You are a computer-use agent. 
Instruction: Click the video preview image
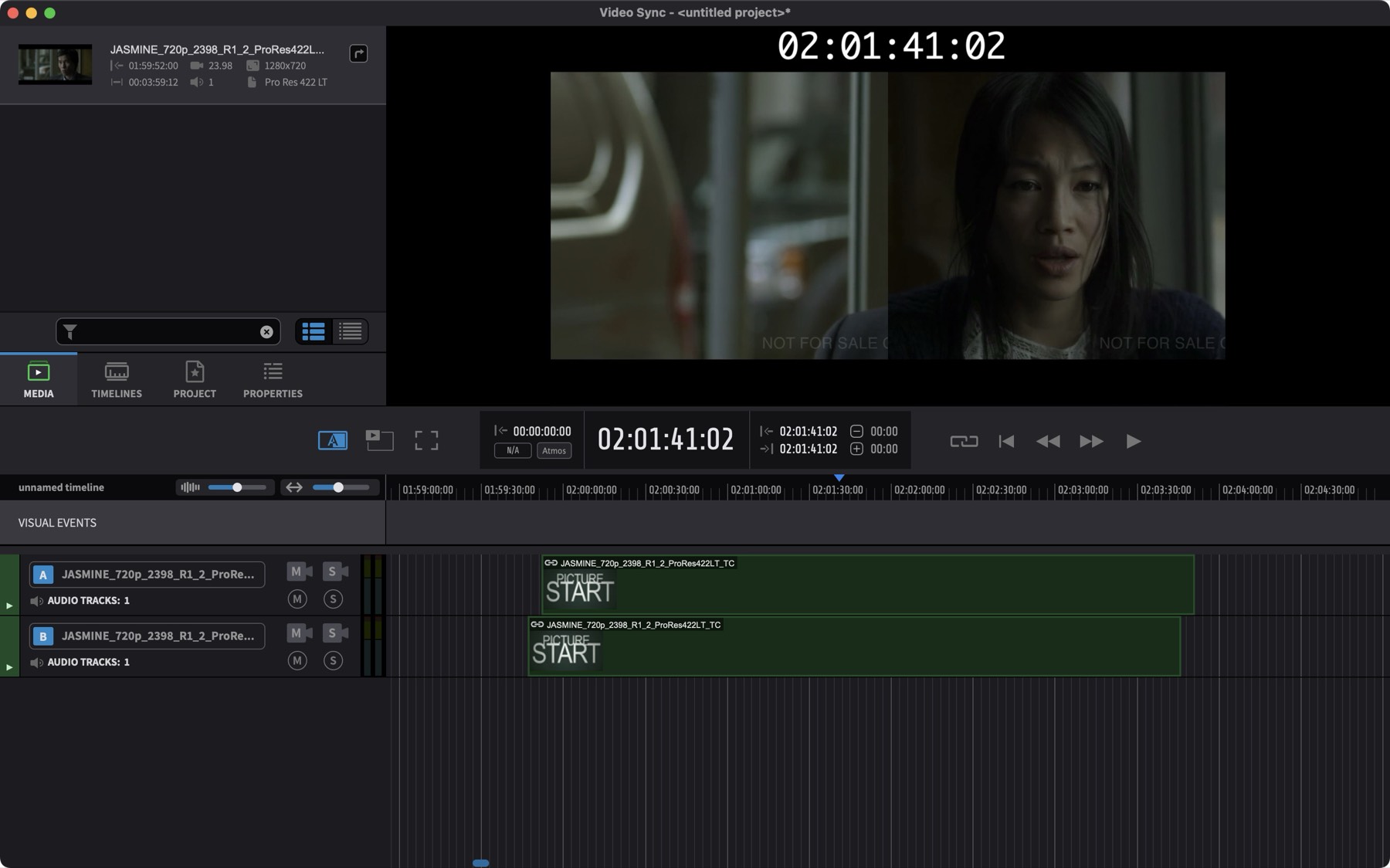click(x=887, y=215)
